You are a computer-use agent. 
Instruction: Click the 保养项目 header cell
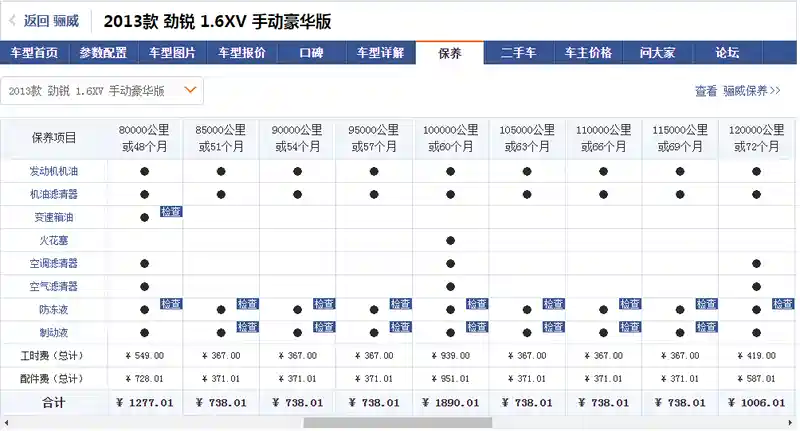54,138
